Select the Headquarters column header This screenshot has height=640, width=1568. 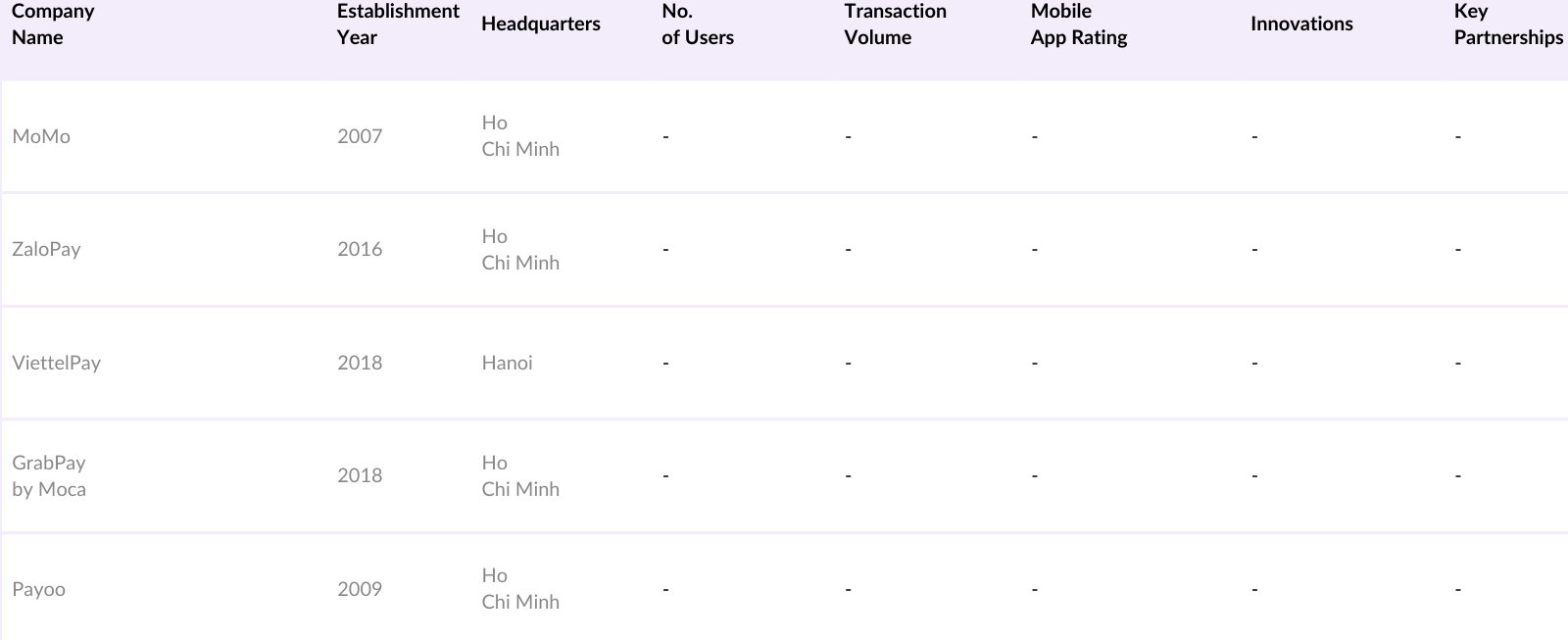pyautogui.click(x=541, y=25)
